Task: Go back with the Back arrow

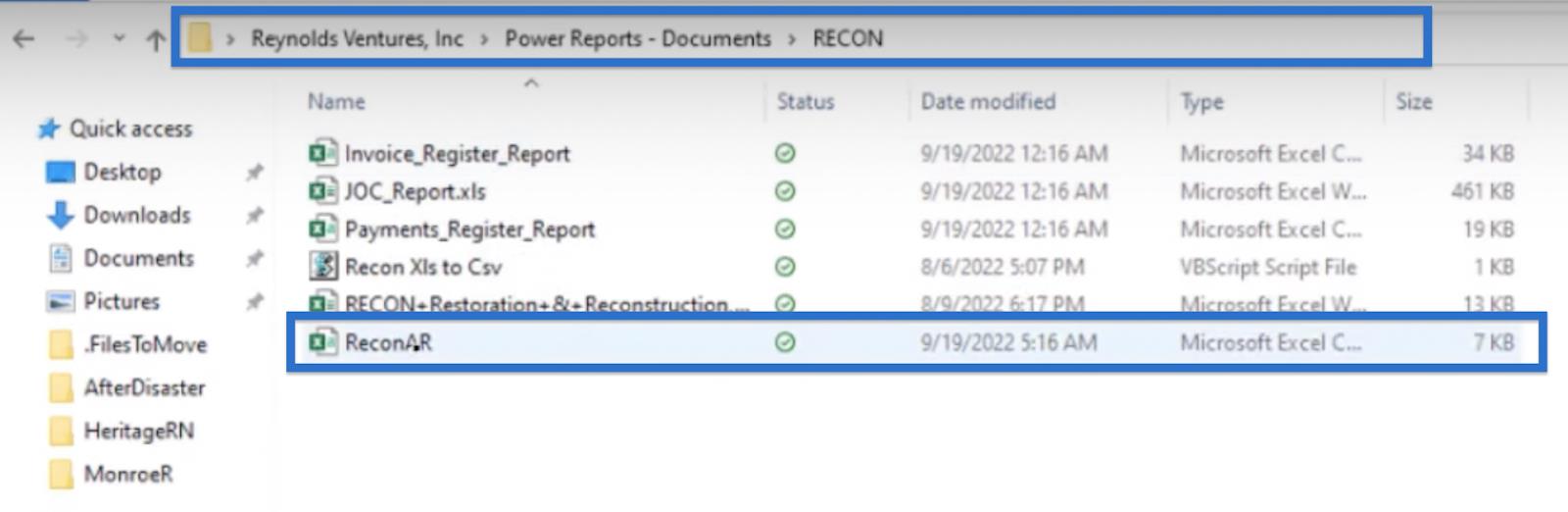Action: pyautogui.click(x=24, y=38)
